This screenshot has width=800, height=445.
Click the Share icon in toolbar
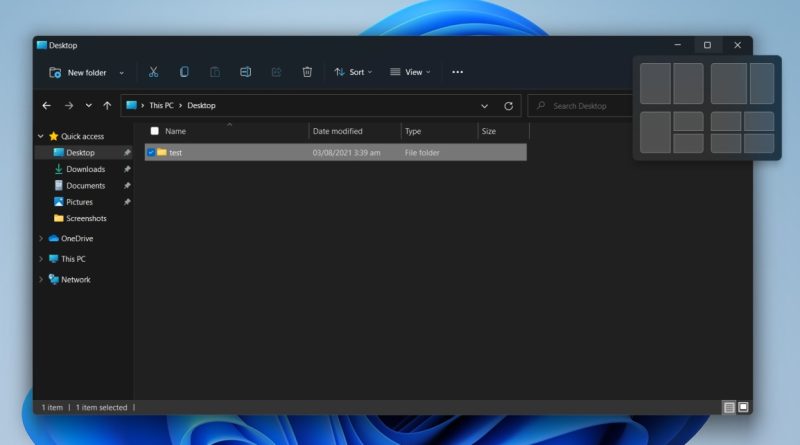click(x=276, y=72)
